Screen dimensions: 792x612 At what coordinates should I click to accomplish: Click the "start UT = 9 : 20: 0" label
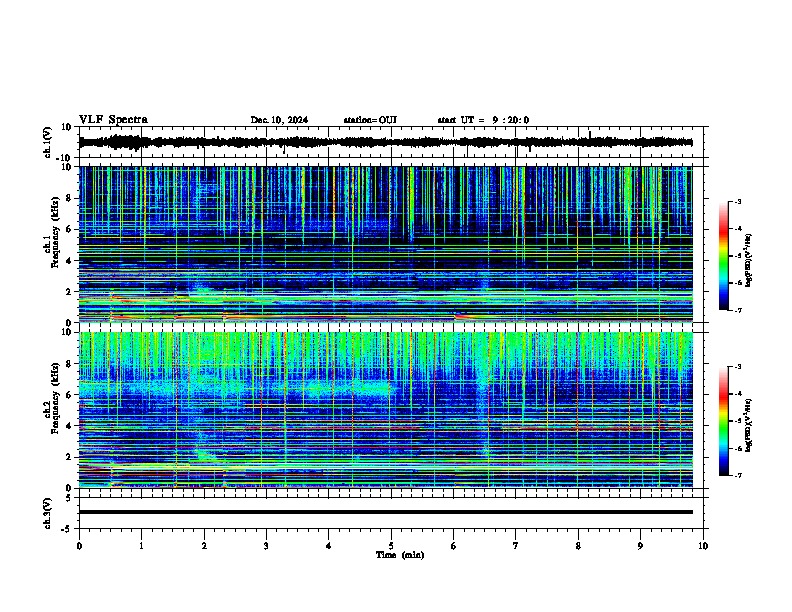point(483,120)
